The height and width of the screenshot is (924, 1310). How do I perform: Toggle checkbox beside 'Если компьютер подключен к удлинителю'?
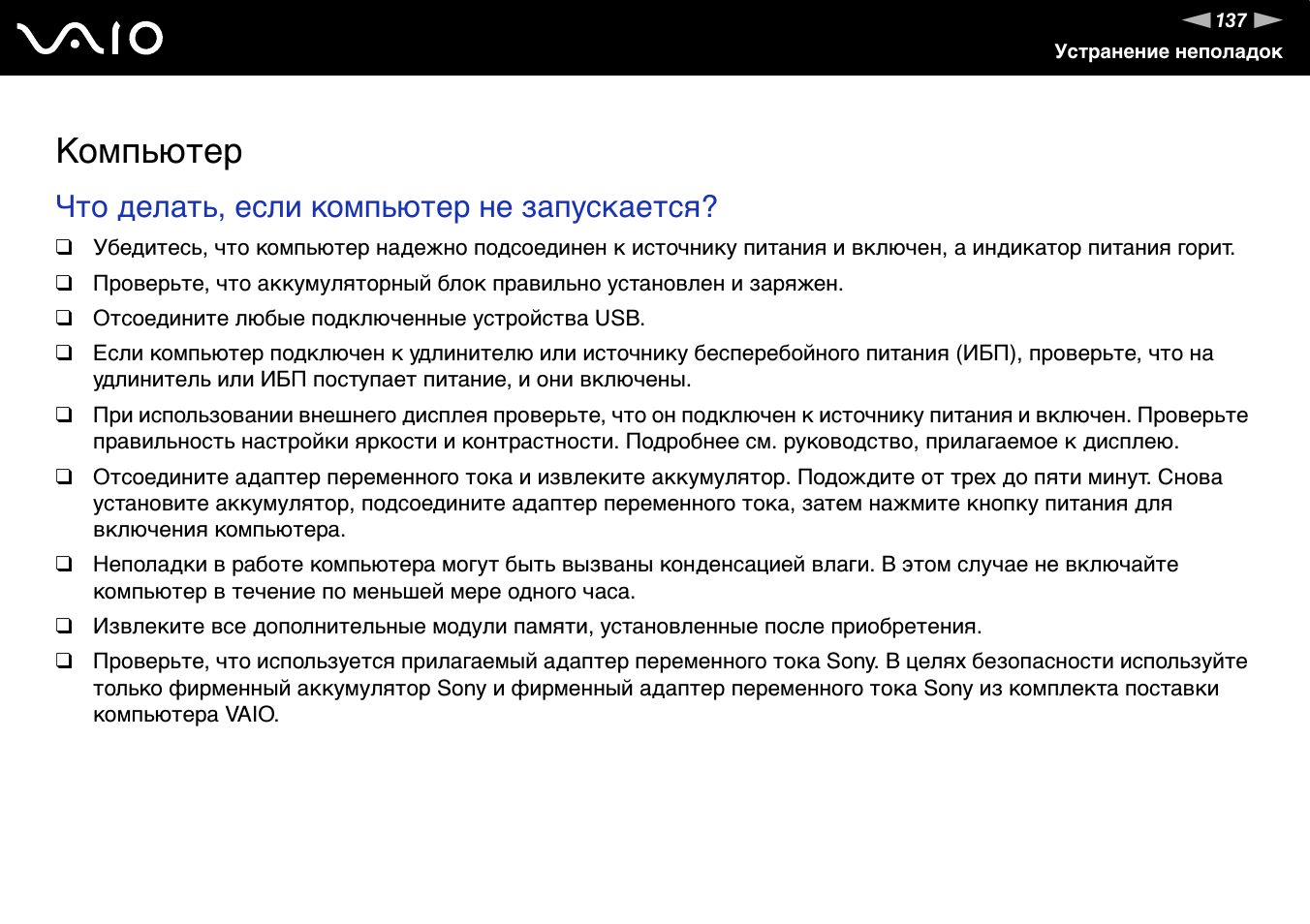point(64,353)
